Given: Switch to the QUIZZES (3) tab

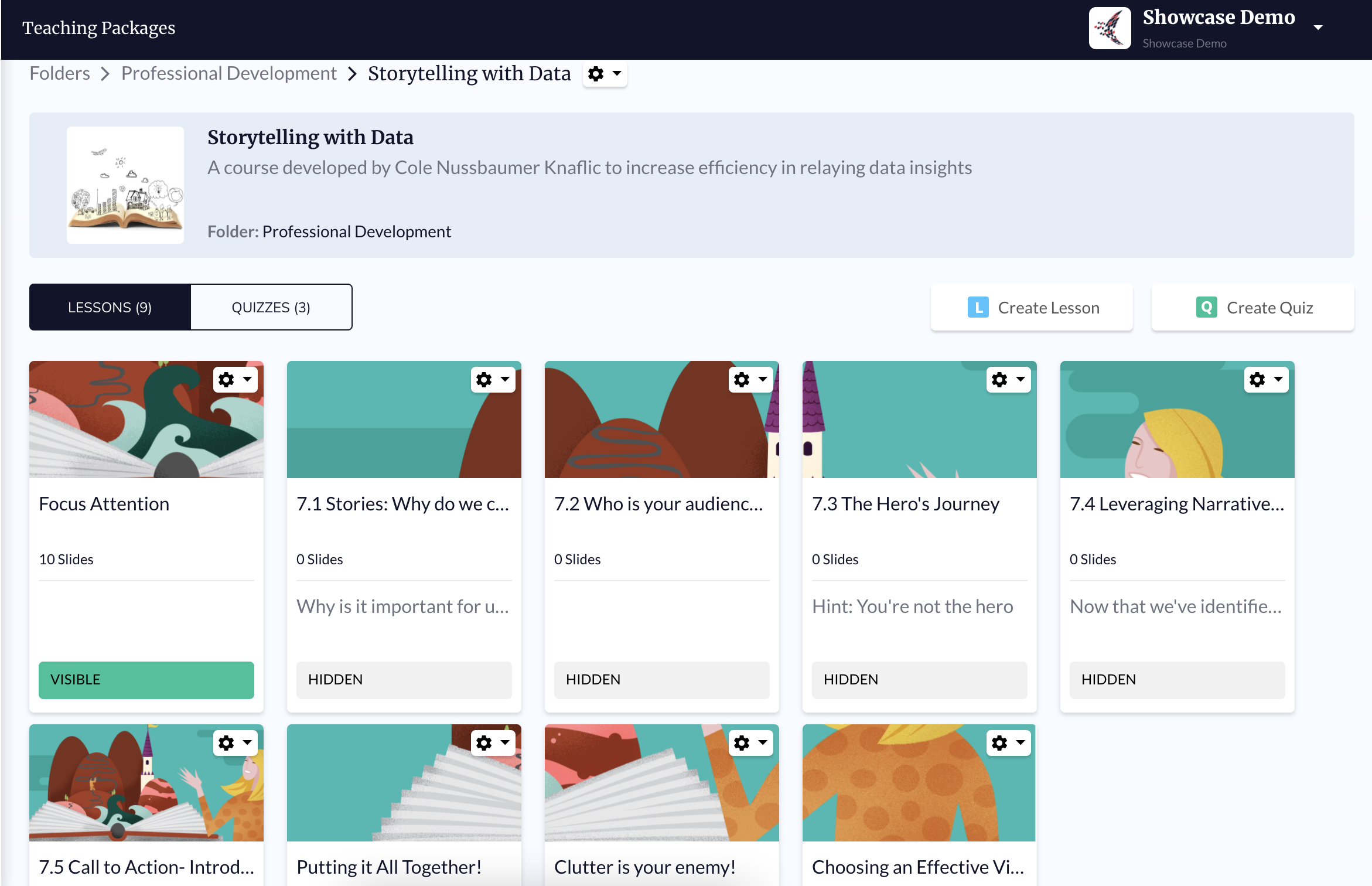Looking at the screenshot, I should pos(271,308).
